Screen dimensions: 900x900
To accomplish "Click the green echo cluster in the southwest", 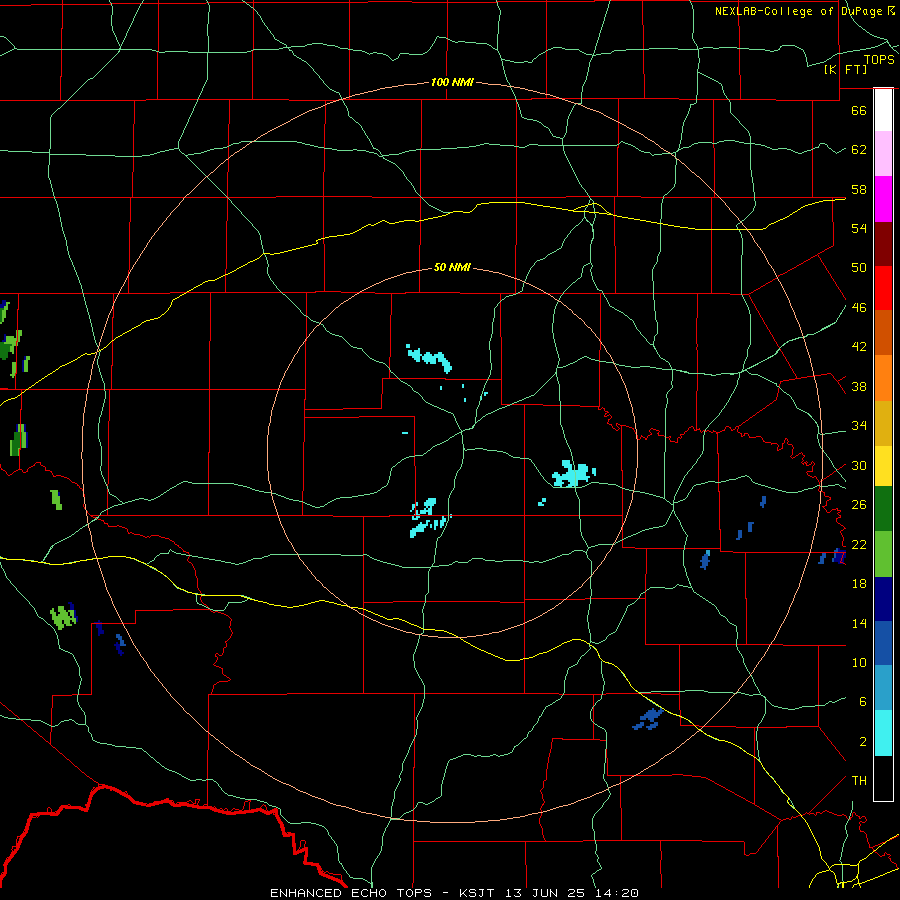I will (x=63, y=616).
